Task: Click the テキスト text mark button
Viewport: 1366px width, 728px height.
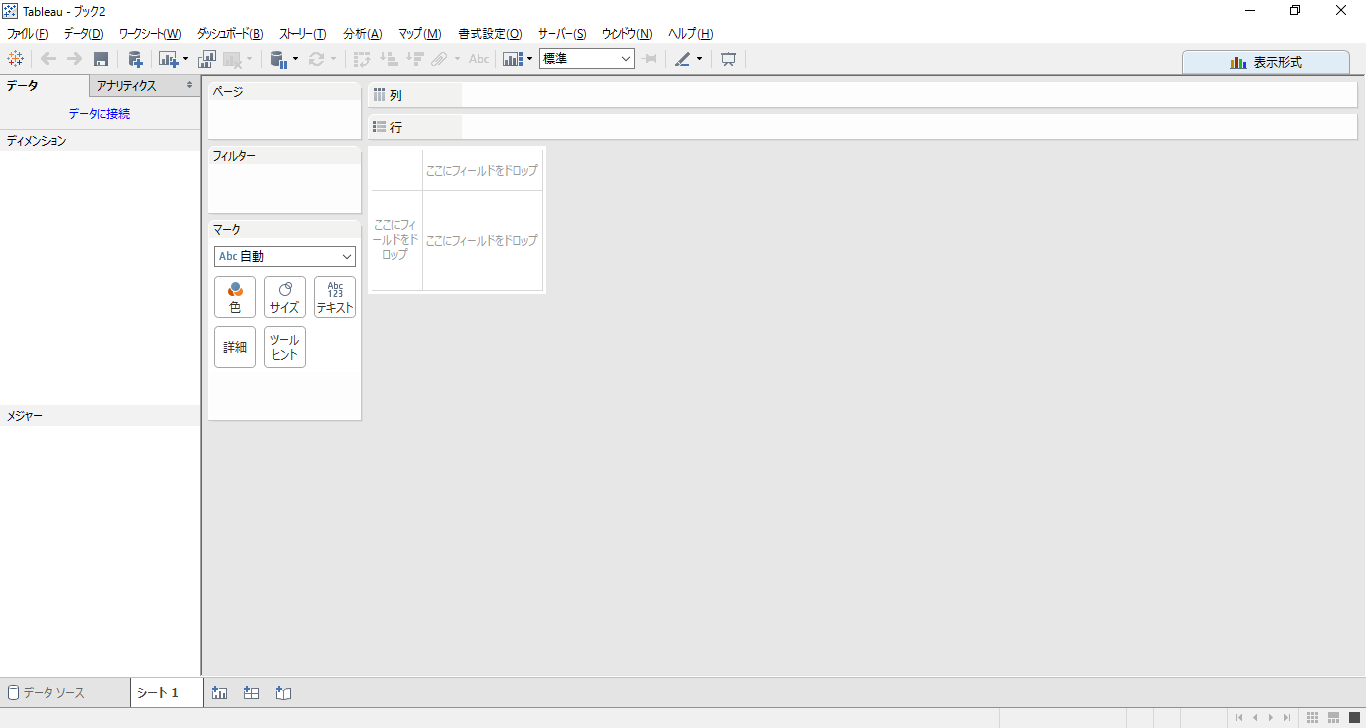Action: pos(335,297)
